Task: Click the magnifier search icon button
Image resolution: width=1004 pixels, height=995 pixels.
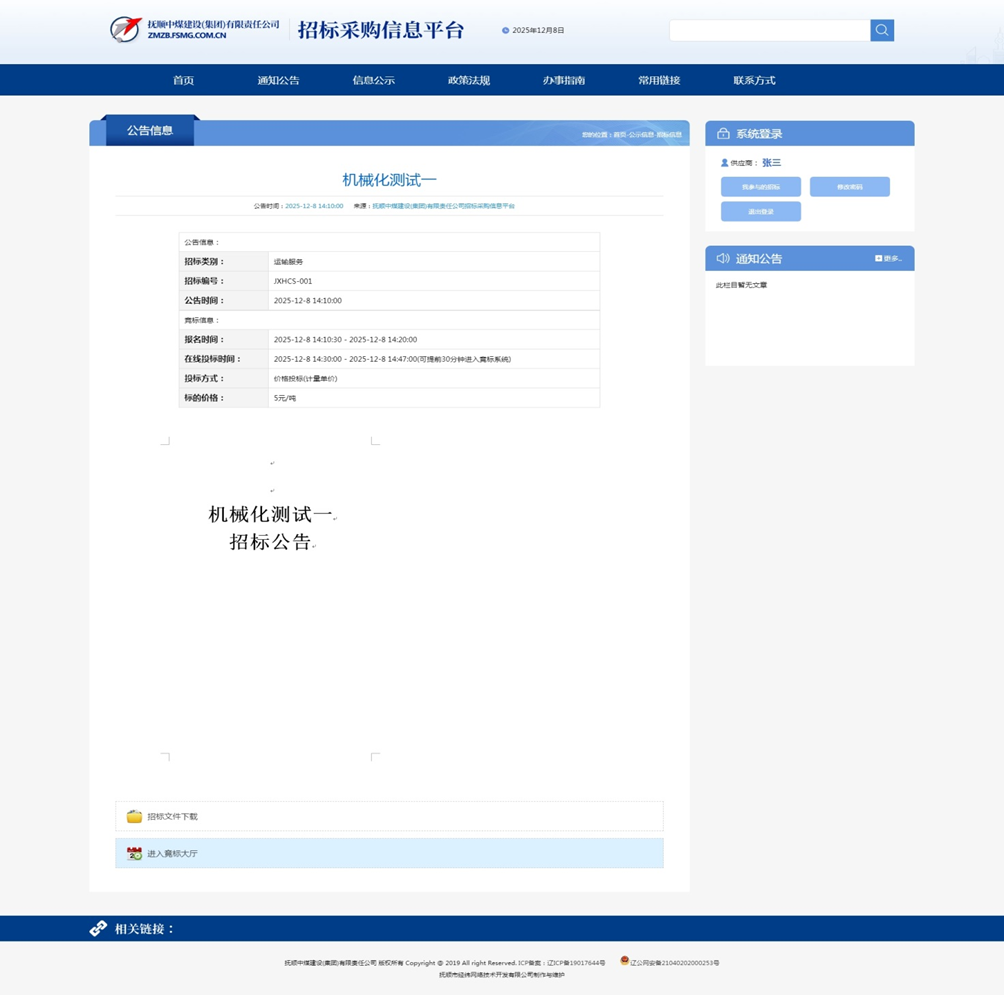Action: [x=882, y=30]
